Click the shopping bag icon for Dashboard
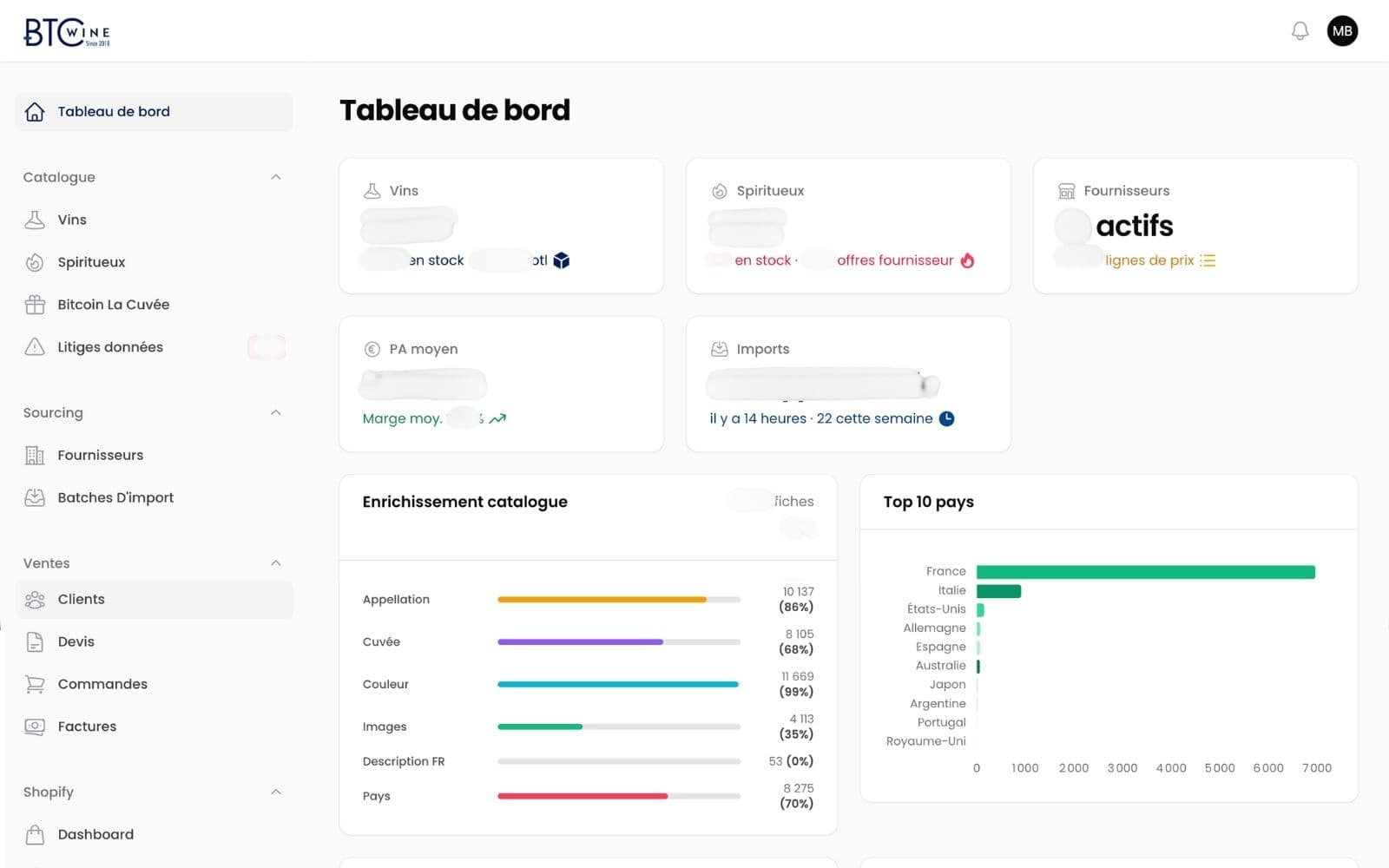The height and width of the screenshot is (868, 1389). 35,835
